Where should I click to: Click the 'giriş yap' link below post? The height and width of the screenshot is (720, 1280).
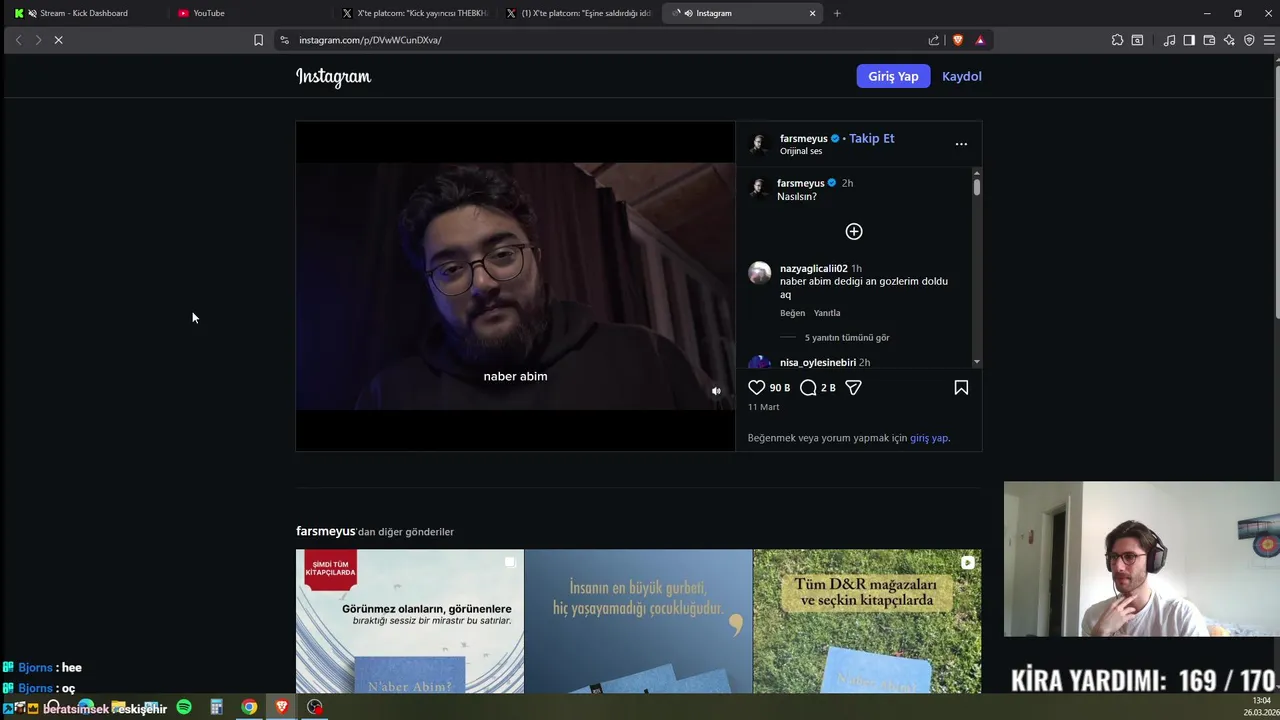tap(929, 438)
